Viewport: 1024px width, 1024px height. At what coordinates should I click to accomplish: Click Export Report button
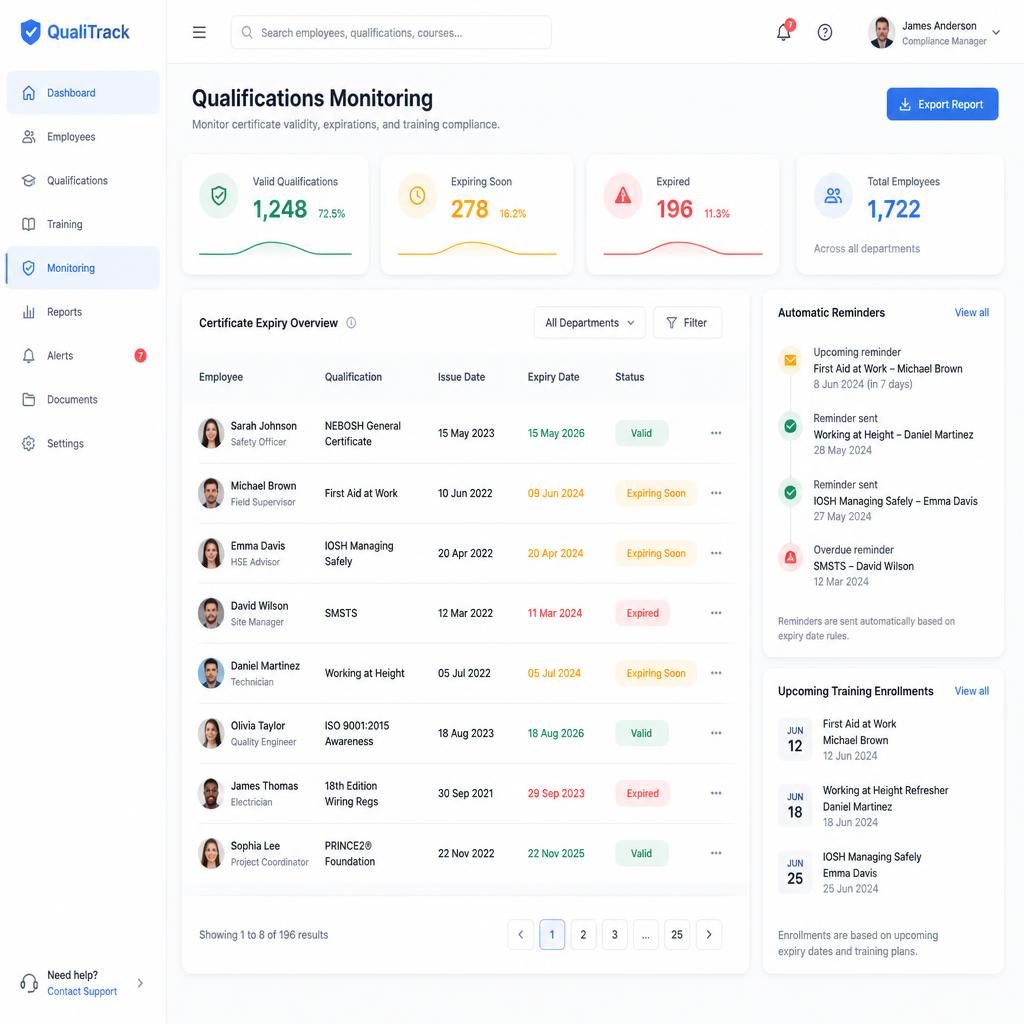942,104
